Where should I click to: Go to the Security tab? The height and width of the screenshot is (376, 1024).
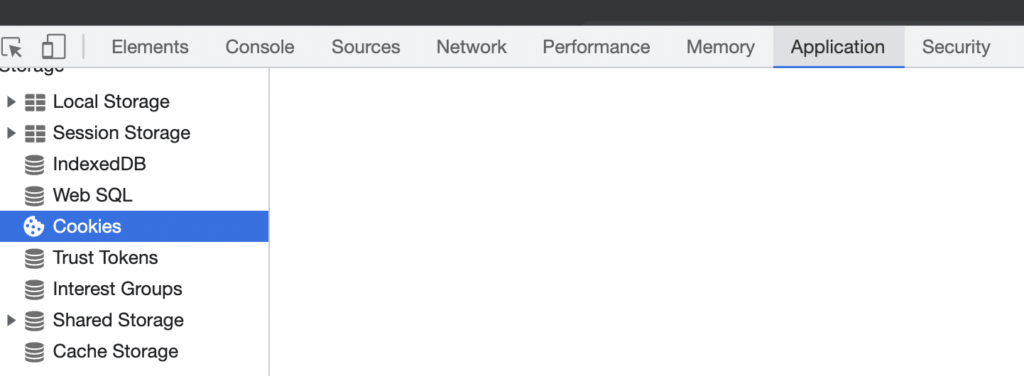(x=956, y=47)
